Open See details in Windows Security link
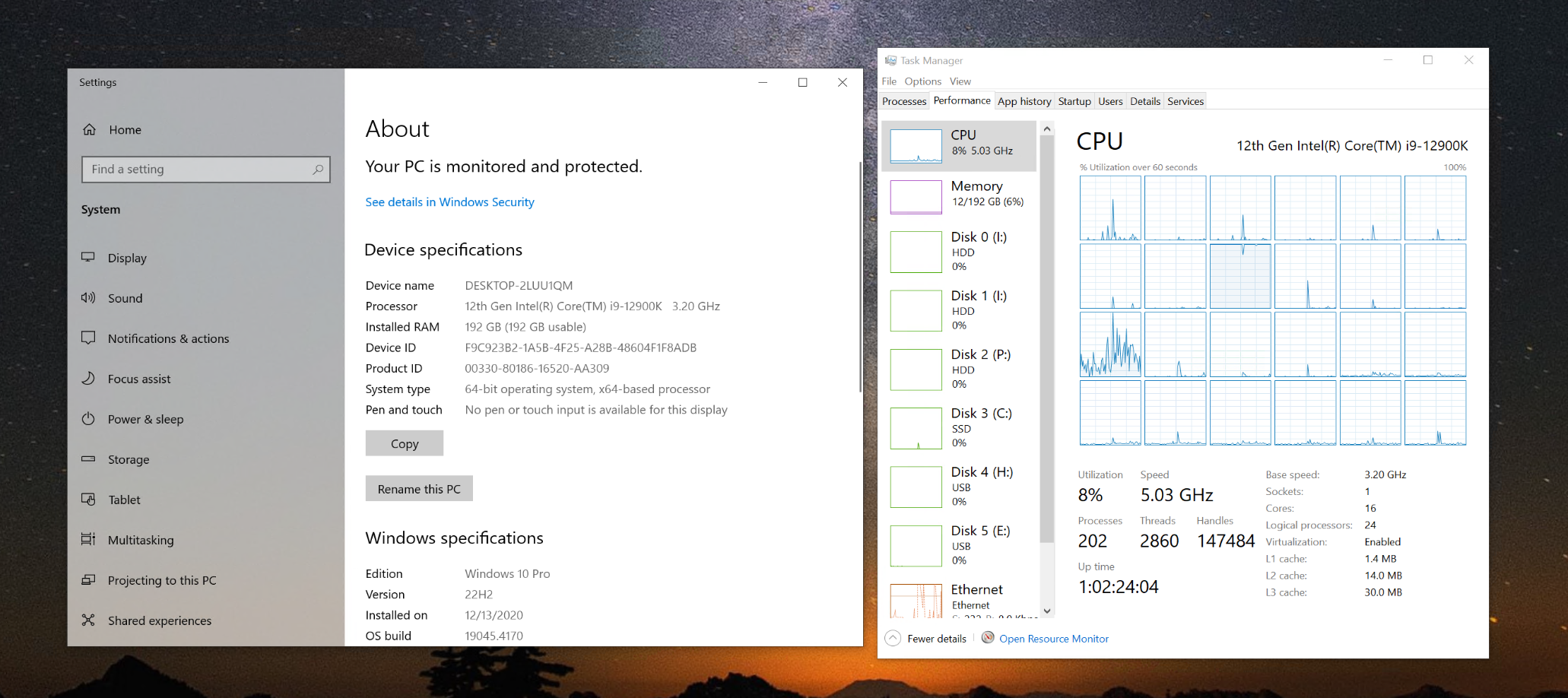Screen dimensions: 1568x698 tap(449, 202)
